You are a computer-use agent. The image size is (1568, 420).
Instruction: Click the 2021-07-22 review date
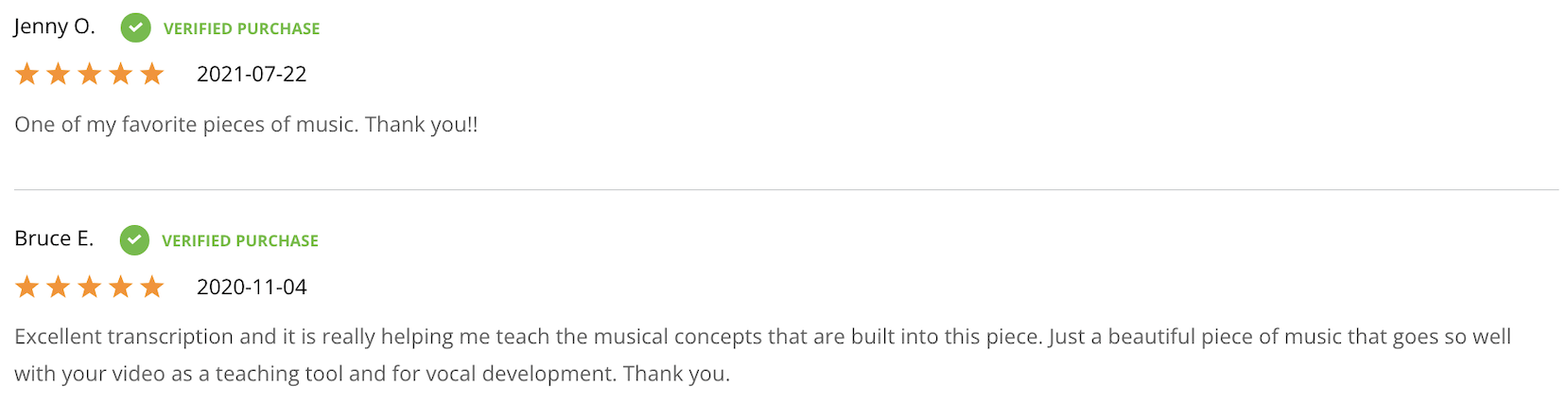tap(252, 75)
